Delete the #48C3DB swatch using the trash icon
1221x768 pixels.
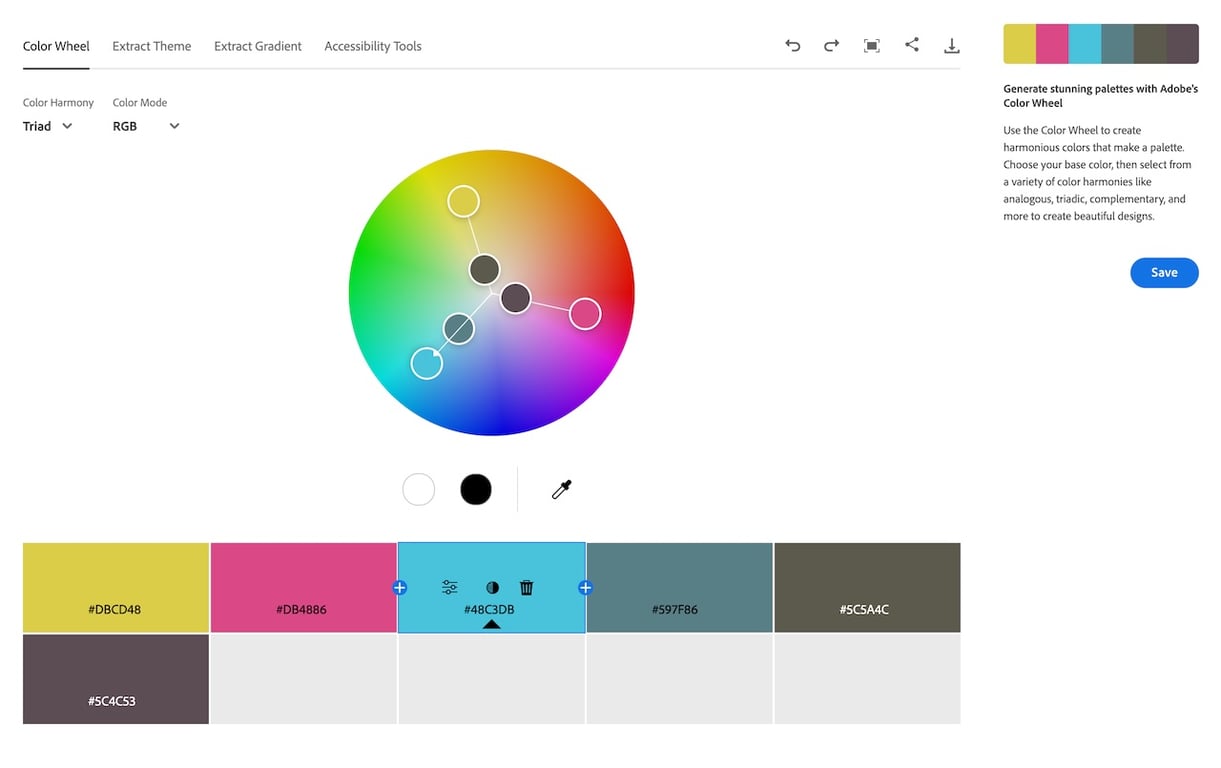(526, 587)
